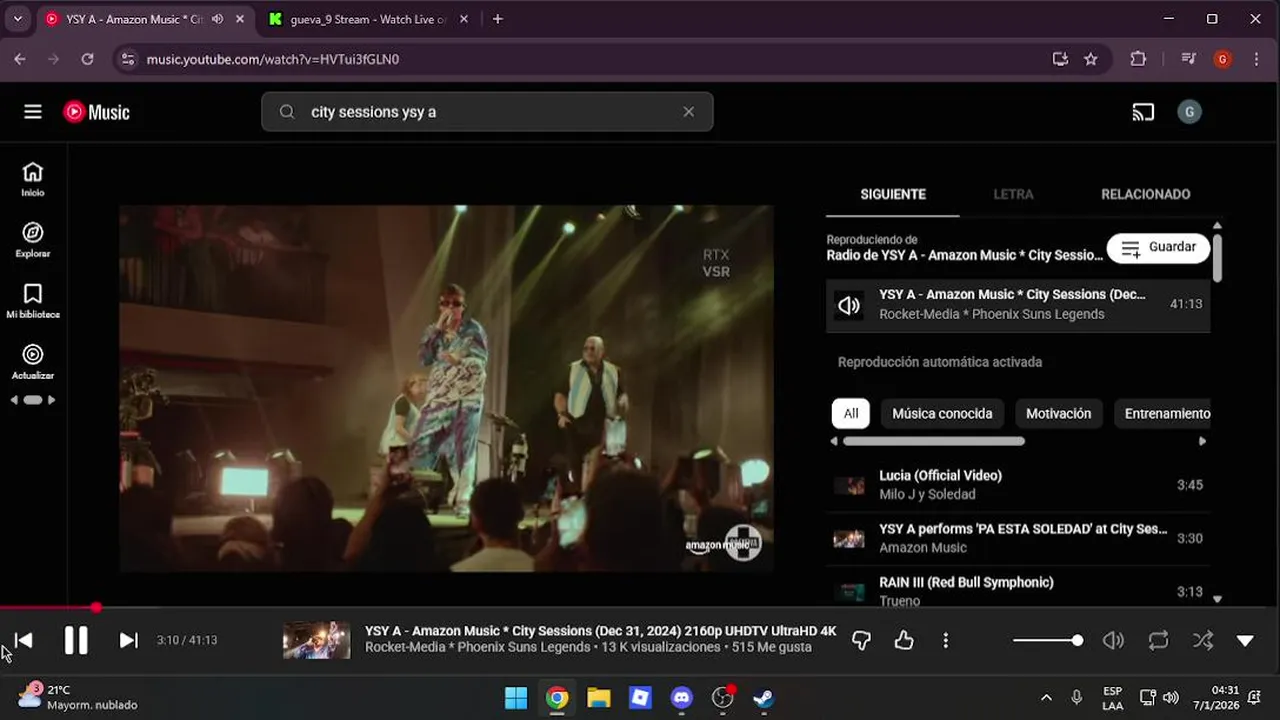Collapse the player page with down arrow
1280x720 pixels.
coord(1245,641)
